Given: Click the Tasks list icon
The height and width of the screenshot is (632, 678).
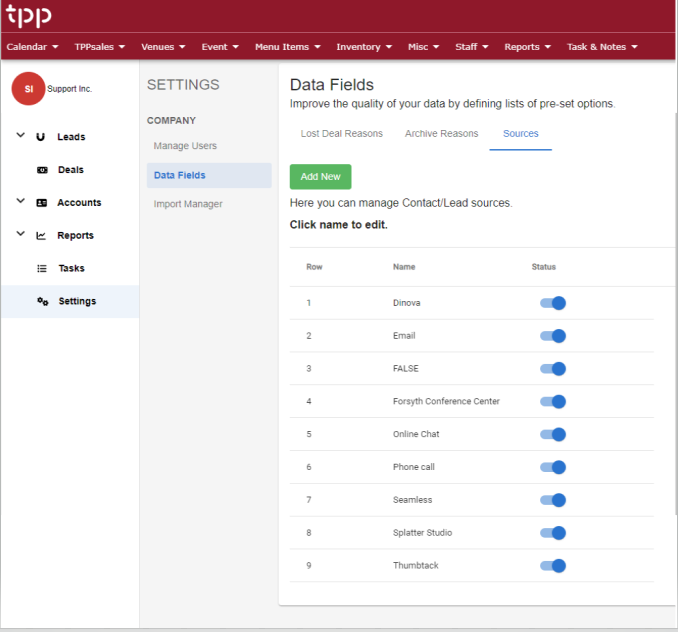Looking at the screenshot, I should (x=42, y=268).
